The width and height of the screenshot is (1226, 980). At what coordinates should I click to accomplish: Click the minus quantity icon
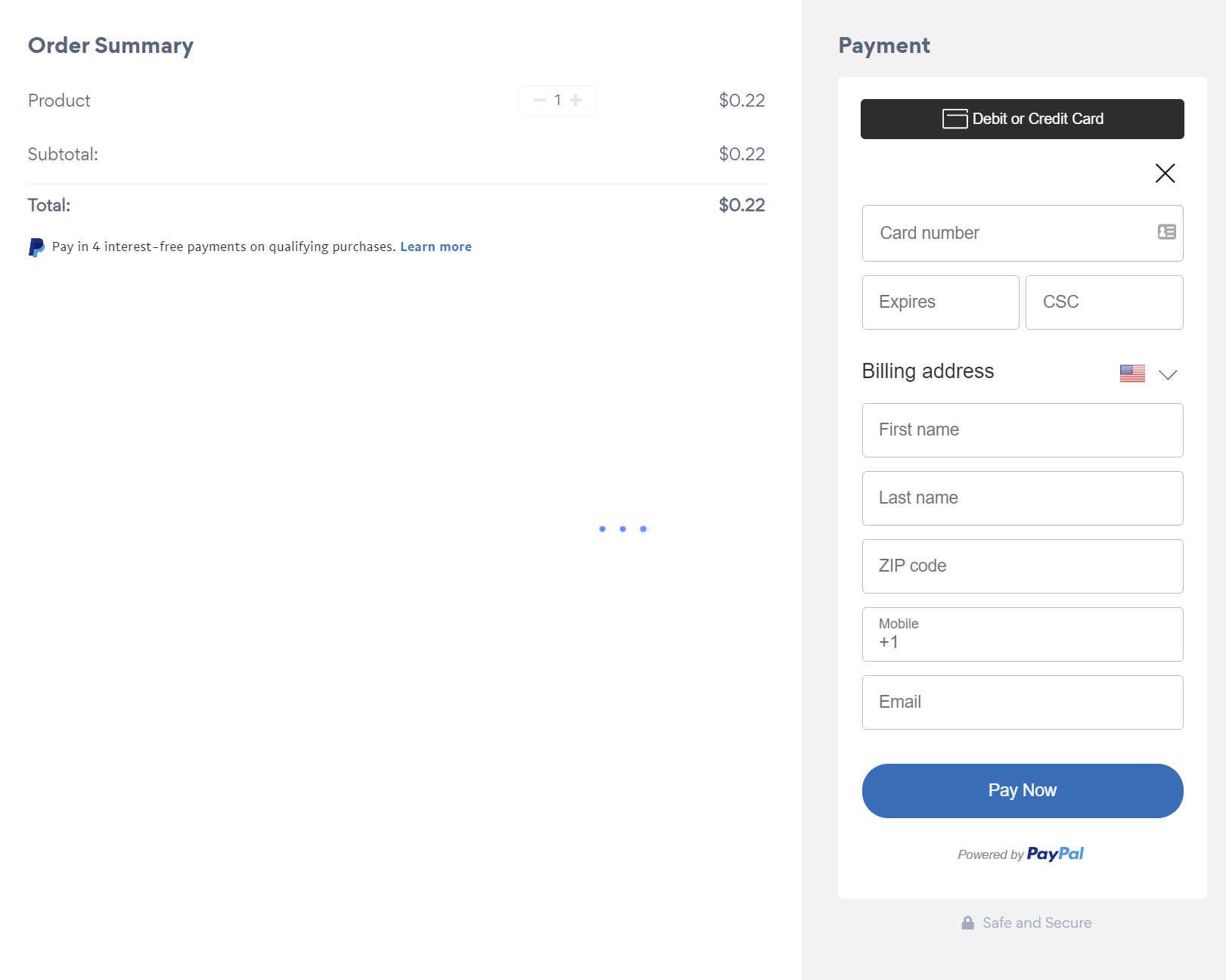coord(539,100)
